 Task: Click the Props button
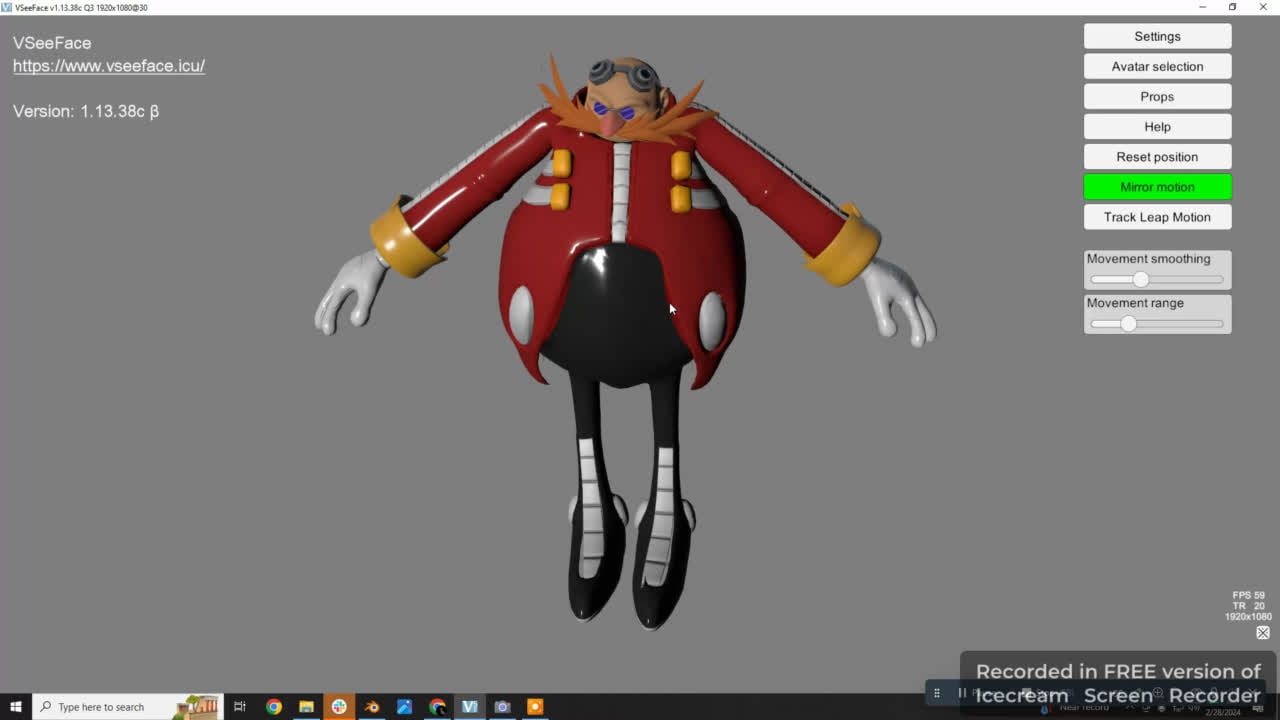[1157, 96]
